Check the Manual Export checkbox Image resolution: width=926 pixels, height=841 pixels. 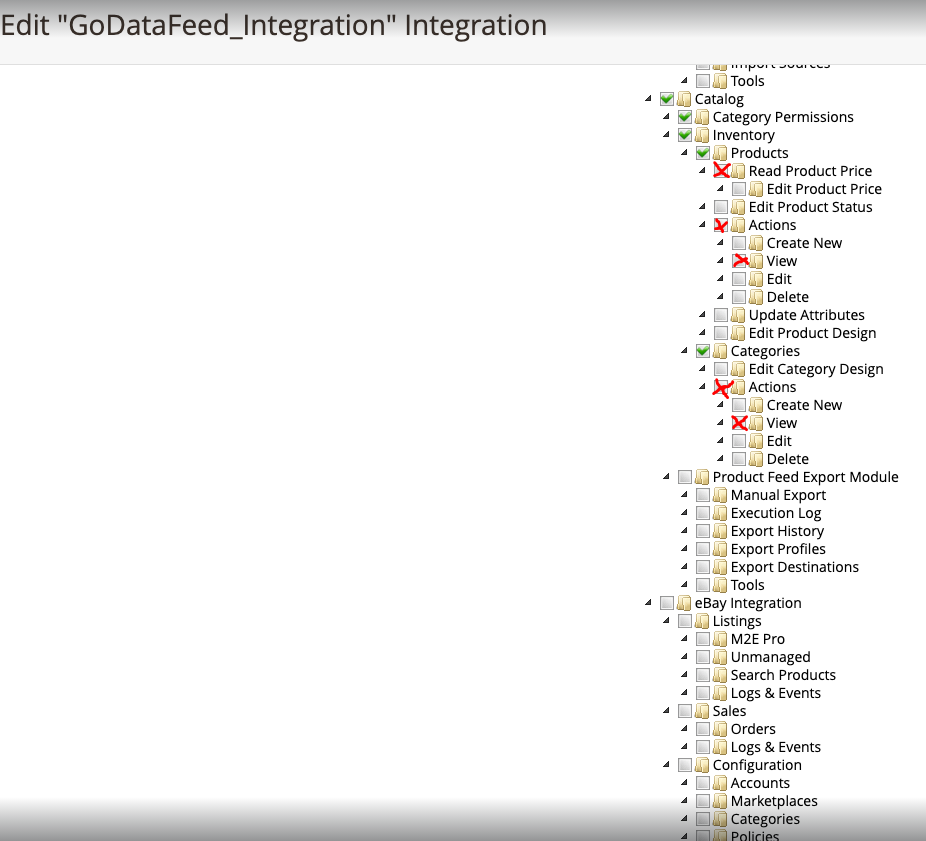tap(703, 495)
